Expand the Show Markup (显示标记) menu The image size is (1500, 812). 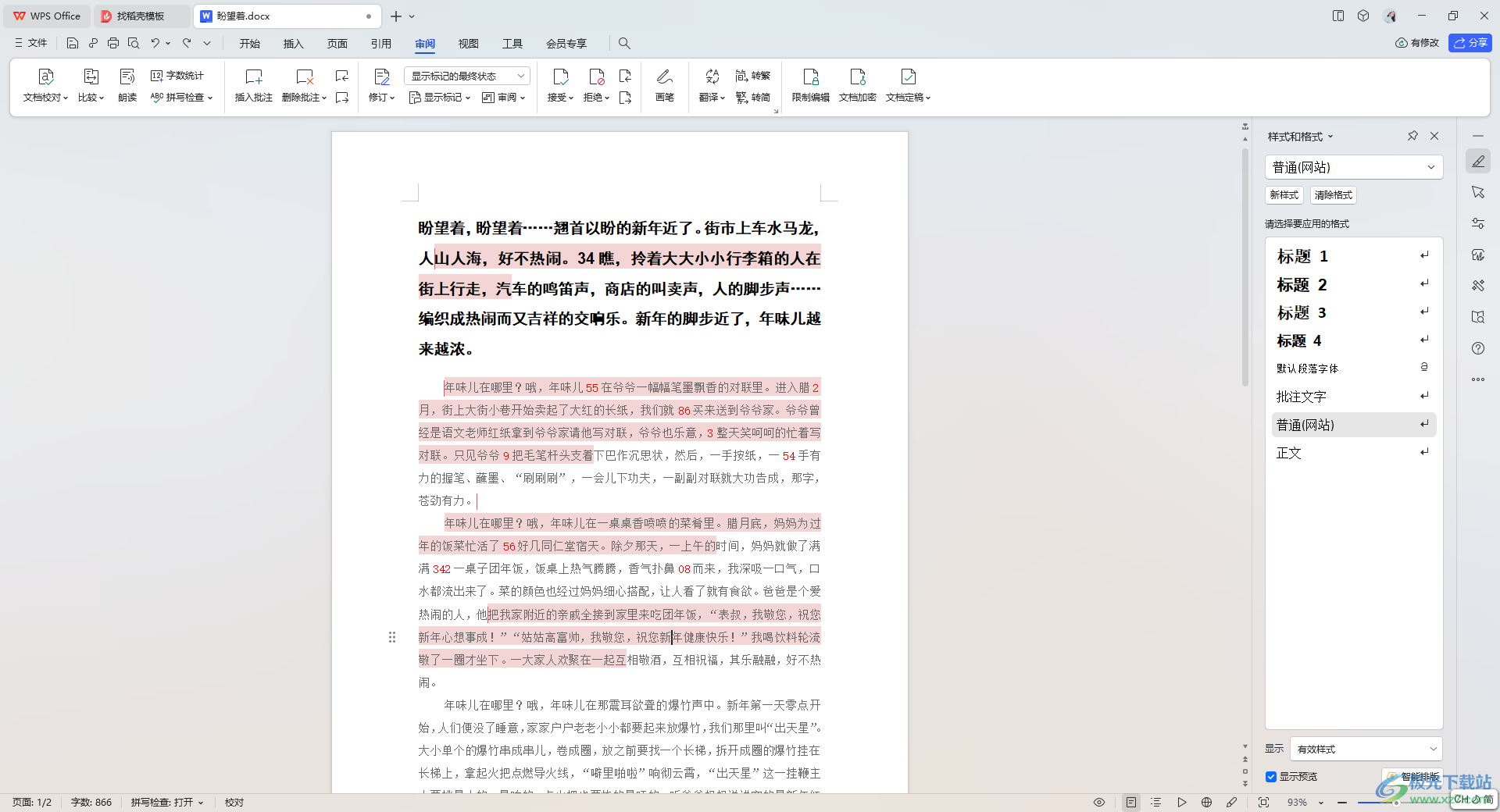pos(440,98)
